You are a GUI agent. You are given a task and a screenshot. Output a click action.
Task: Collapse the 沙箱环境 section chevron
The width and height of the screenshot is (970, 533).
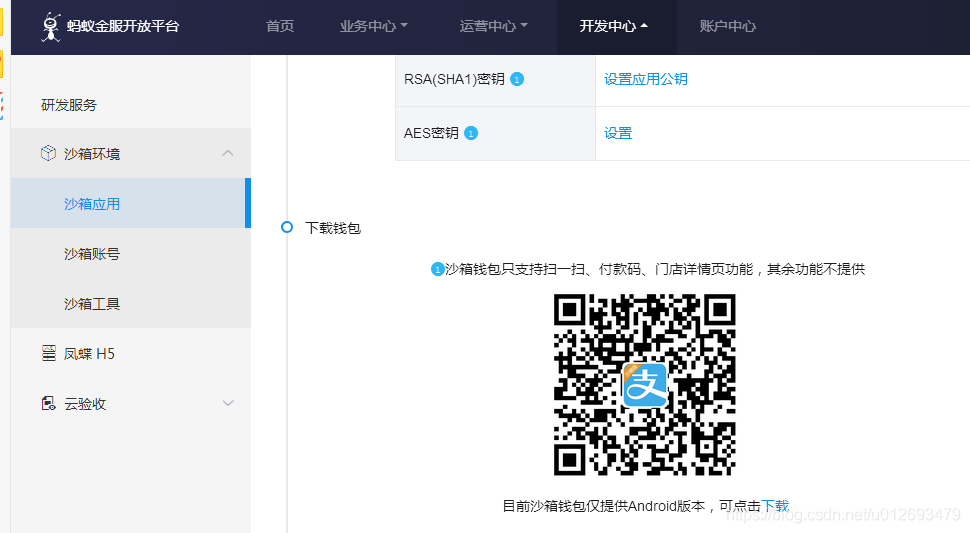point(228,153)
